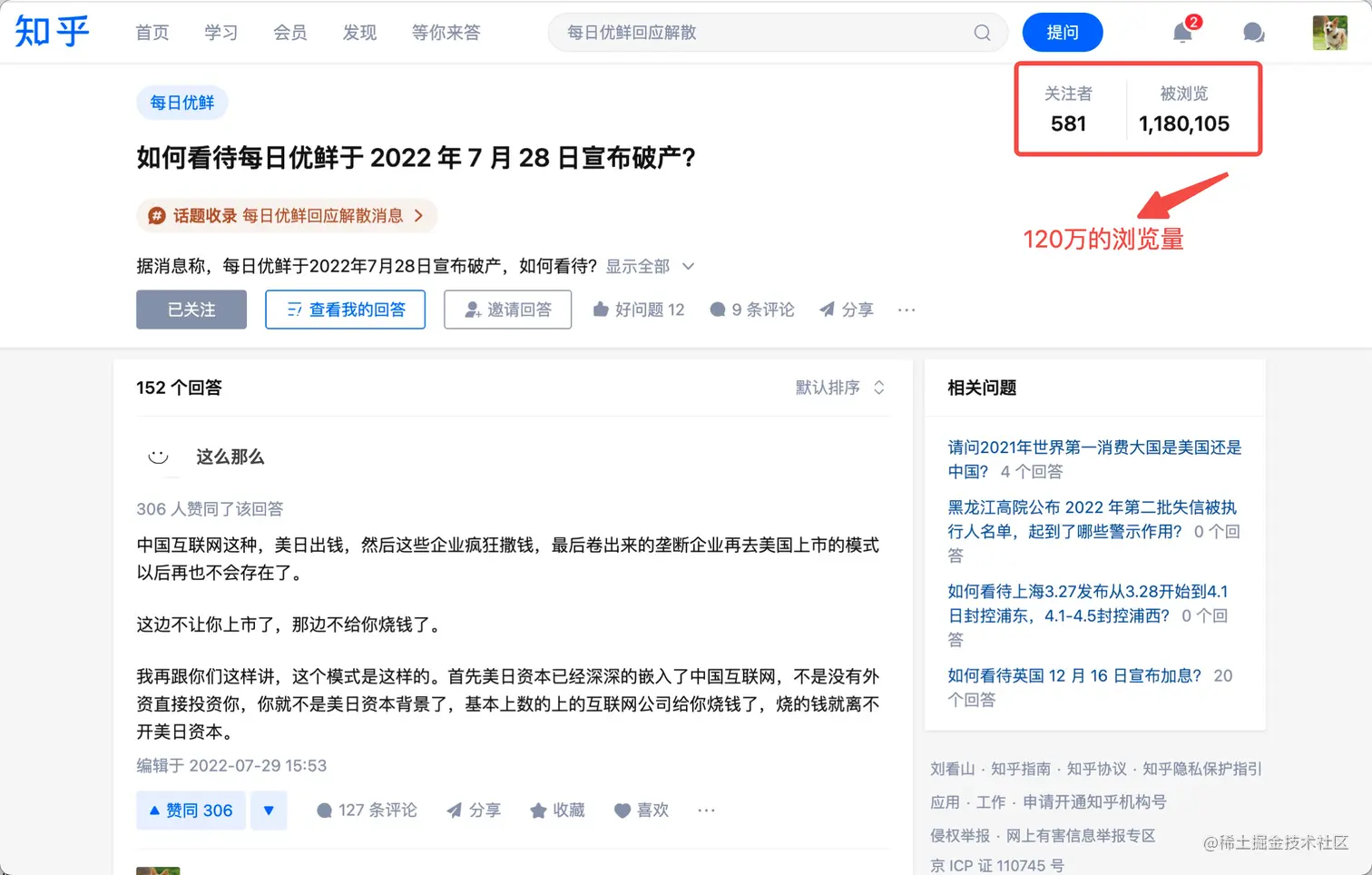Open 127 条评论 on the answer
Image resolution: width=1372 pixels, height=875 pixels.
367,810
